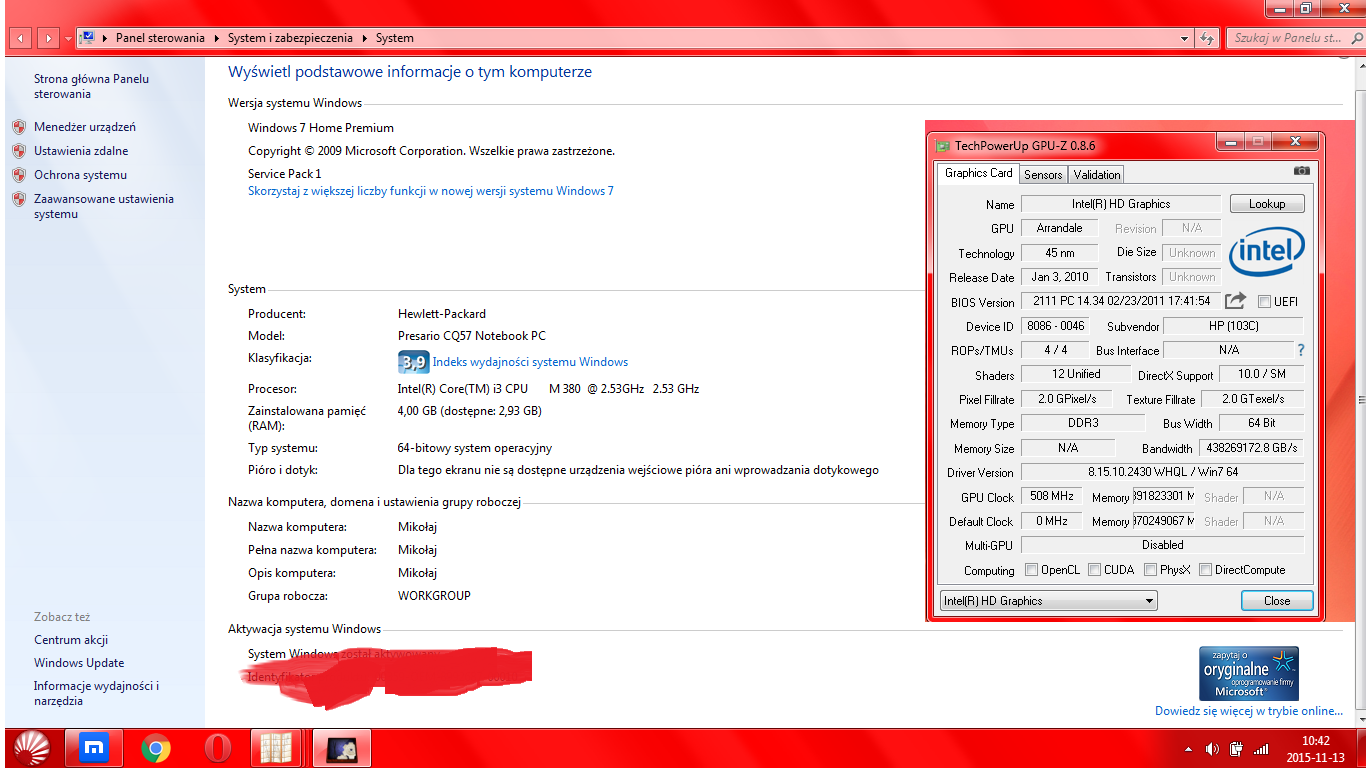This screenshot has height=768, width=1366.
Task: Go forward with the Explorer forward arrow
Action: point(48,38)
